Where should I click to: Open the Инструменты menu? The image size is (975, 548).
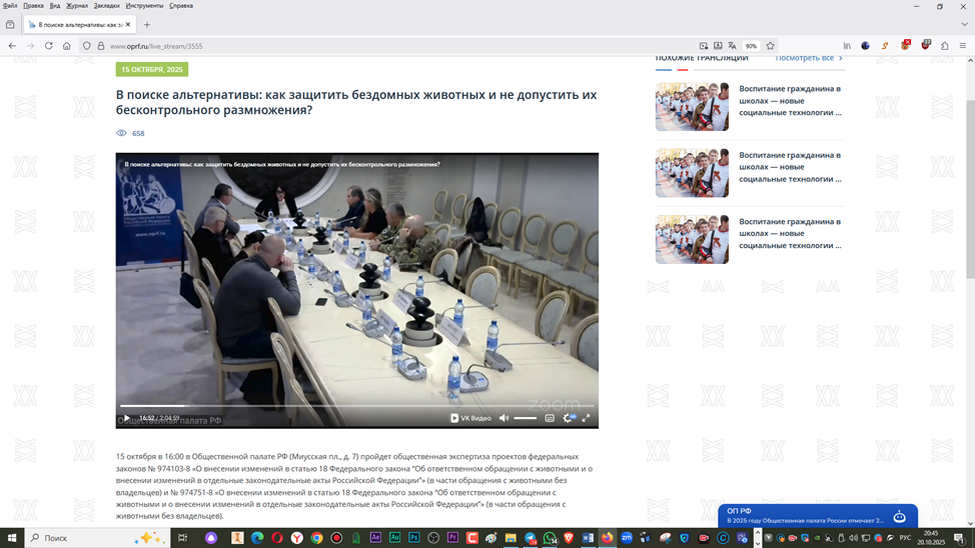[x=144, y=6]
